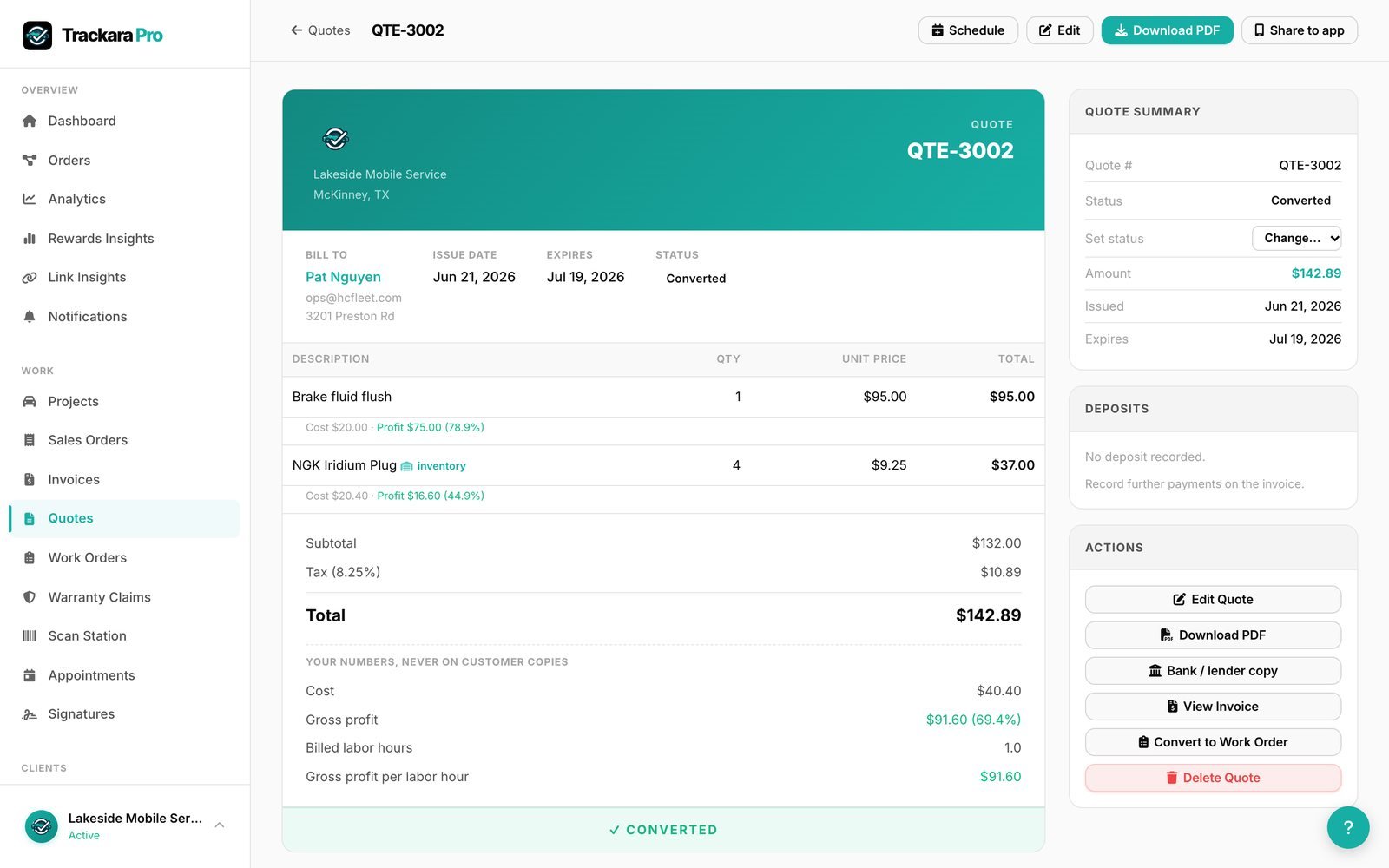This screenshot has height=868, width=1389.
Task: Click Share to app button
Action: click(x=1300, y=30)
